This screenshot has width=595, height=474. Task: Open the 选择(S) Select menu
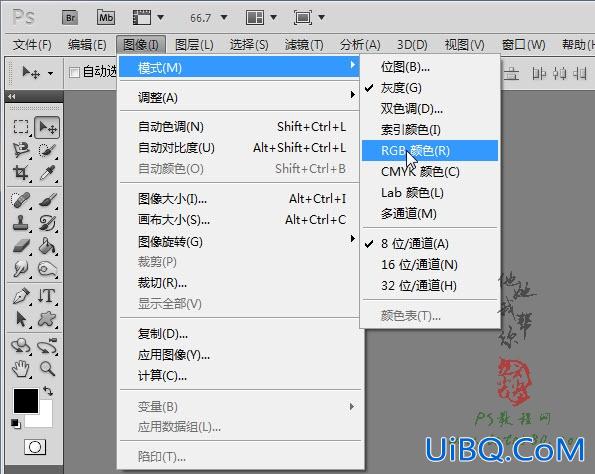click(x=249, y=45)
